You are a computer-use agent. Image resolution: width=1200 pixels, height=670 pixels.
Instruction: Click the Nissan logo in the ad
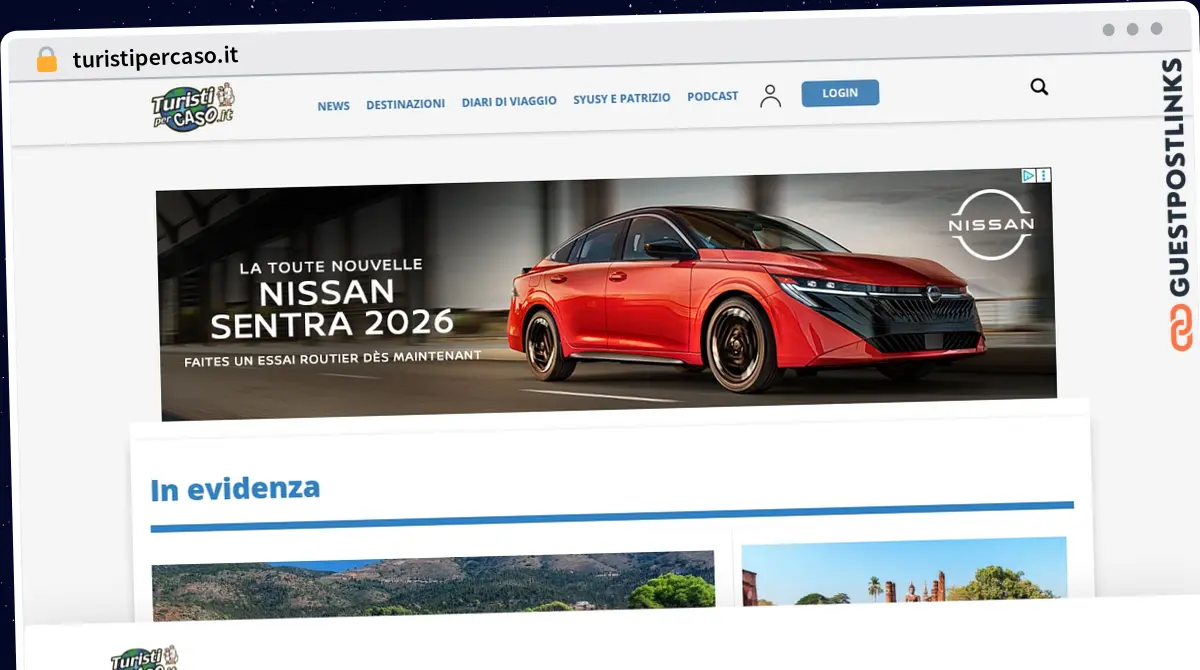point(991,225)
